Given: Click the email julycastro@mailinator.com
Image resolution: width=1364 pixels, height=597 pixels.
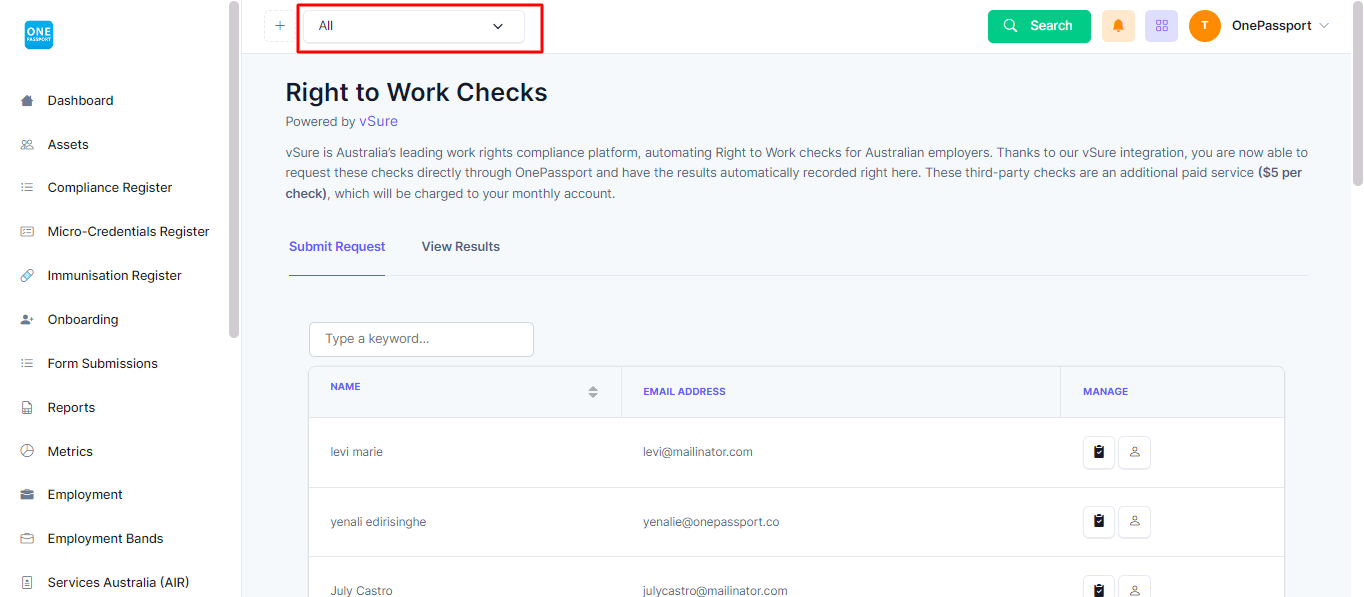Looking at the screenshot, I should pos(715,591).
